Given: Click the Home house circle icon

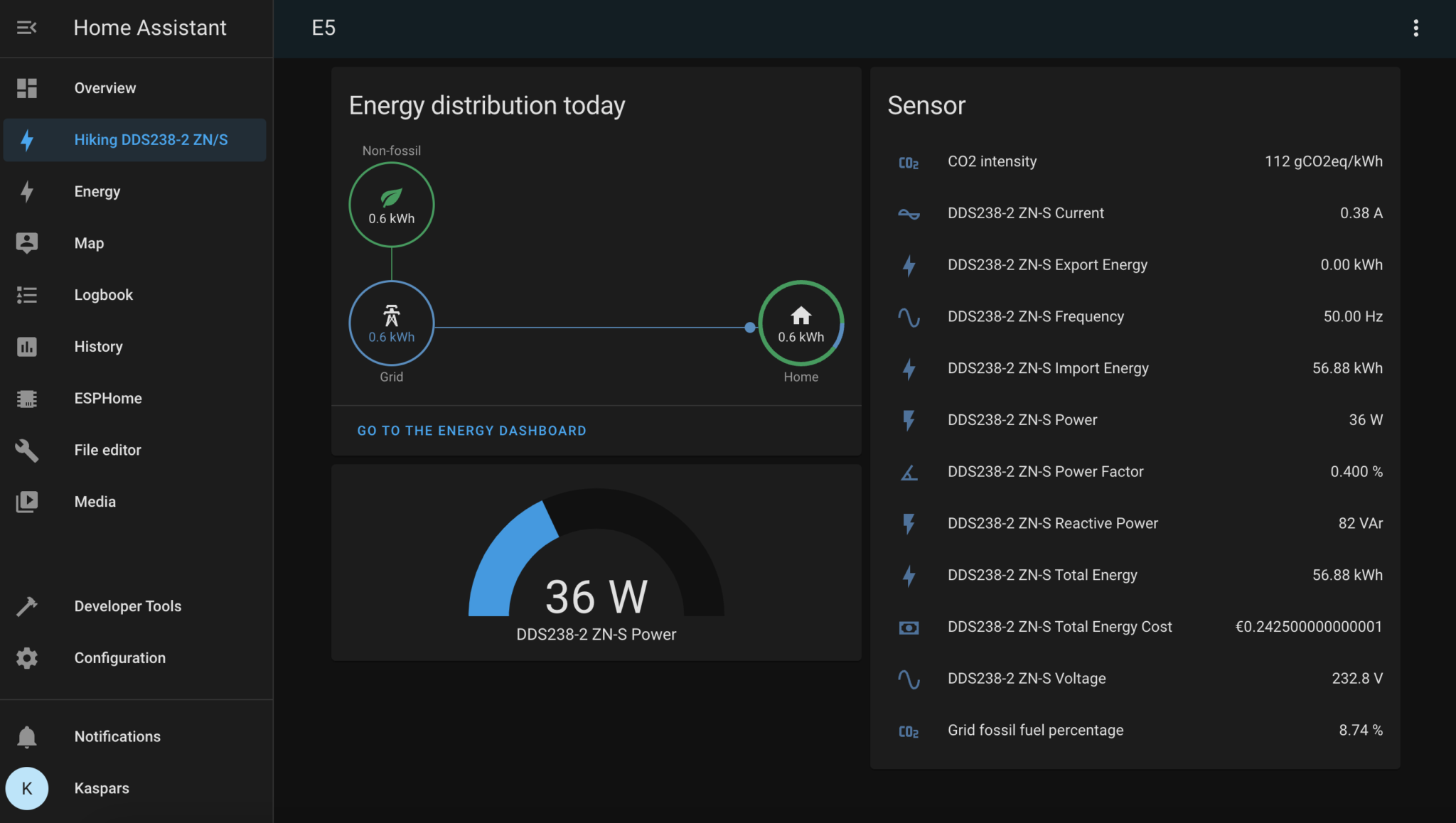Looking at the screenshot, I should pos(801,323).
